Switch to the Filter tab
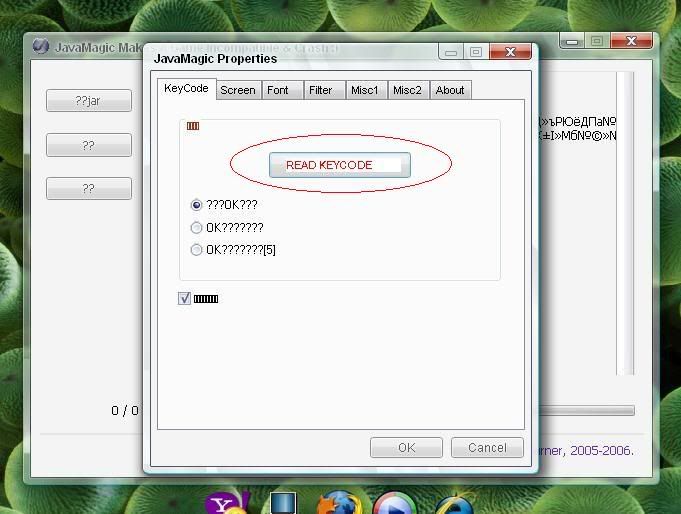 (324, 90)
